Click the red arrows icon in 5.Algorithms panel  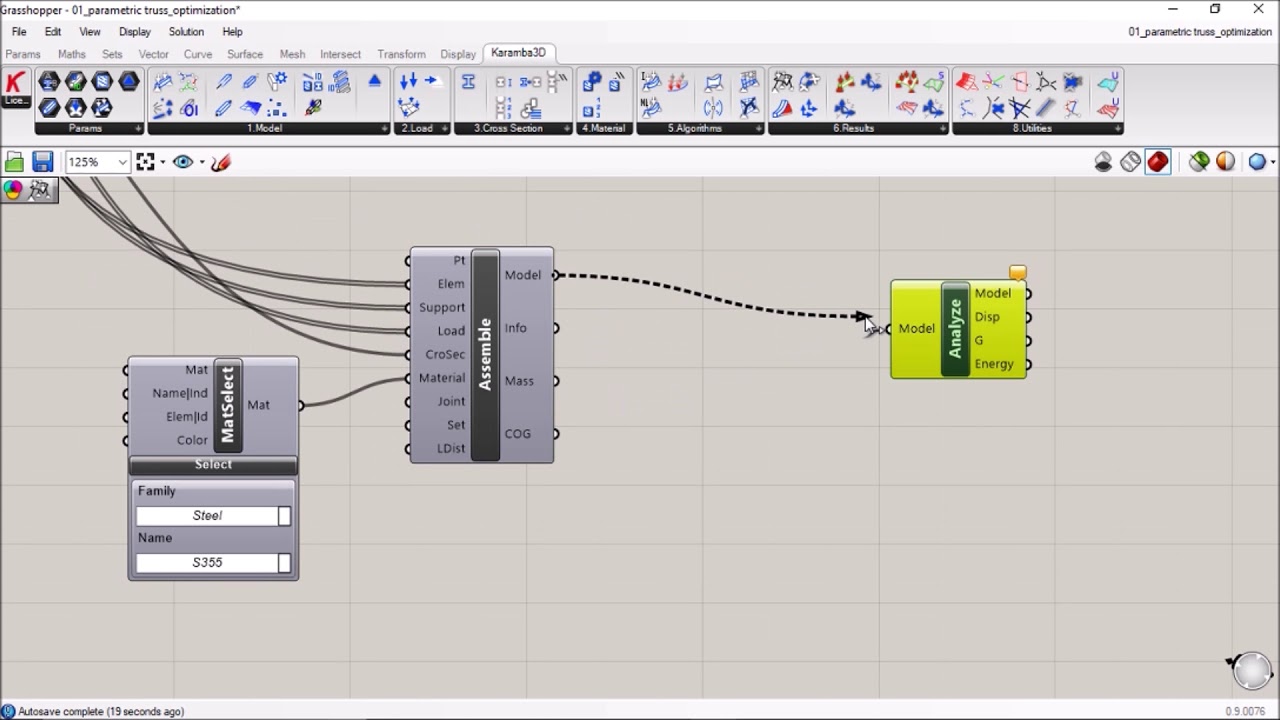click(678, 82)
